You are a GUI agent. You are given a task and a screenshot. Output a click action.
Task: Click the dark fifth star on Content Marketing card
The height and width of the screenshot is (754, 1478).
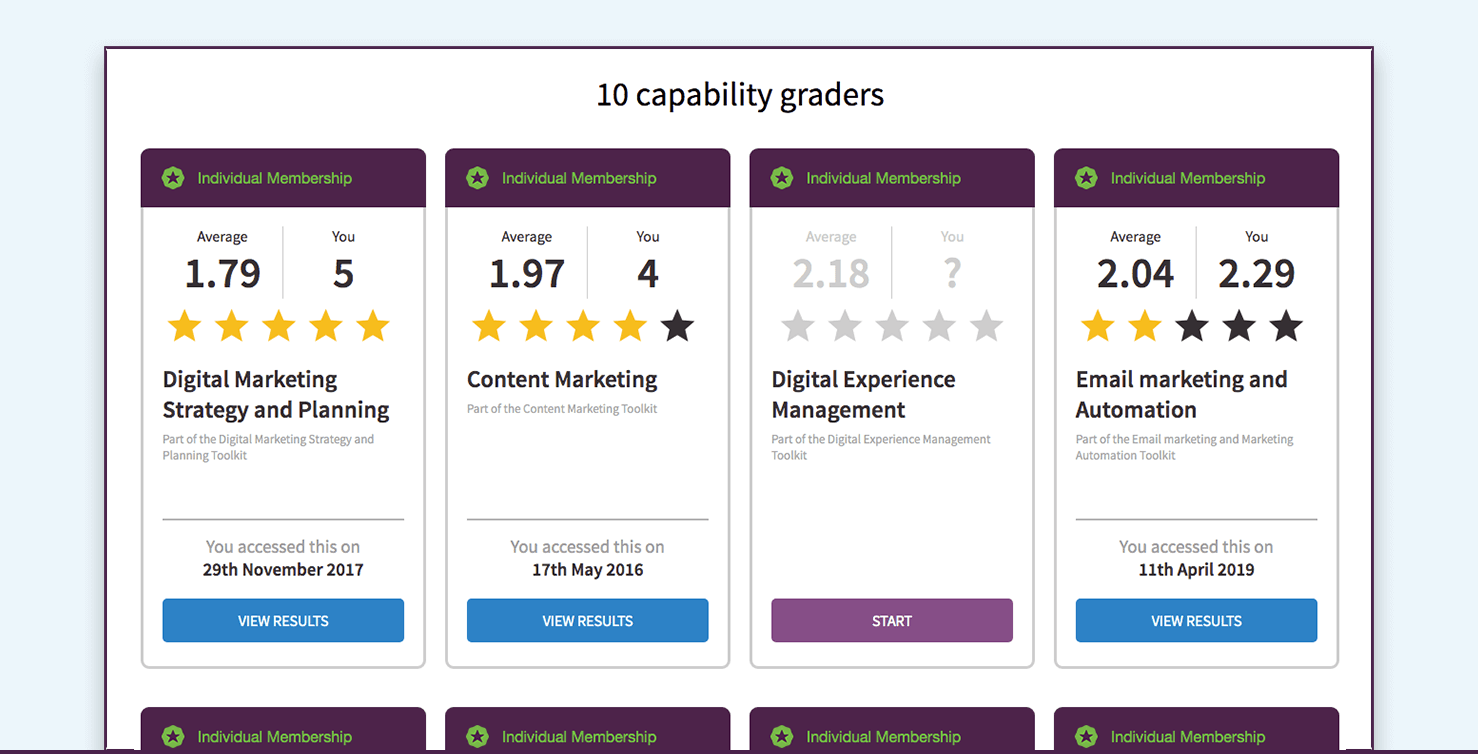click(x=677, y=326)
